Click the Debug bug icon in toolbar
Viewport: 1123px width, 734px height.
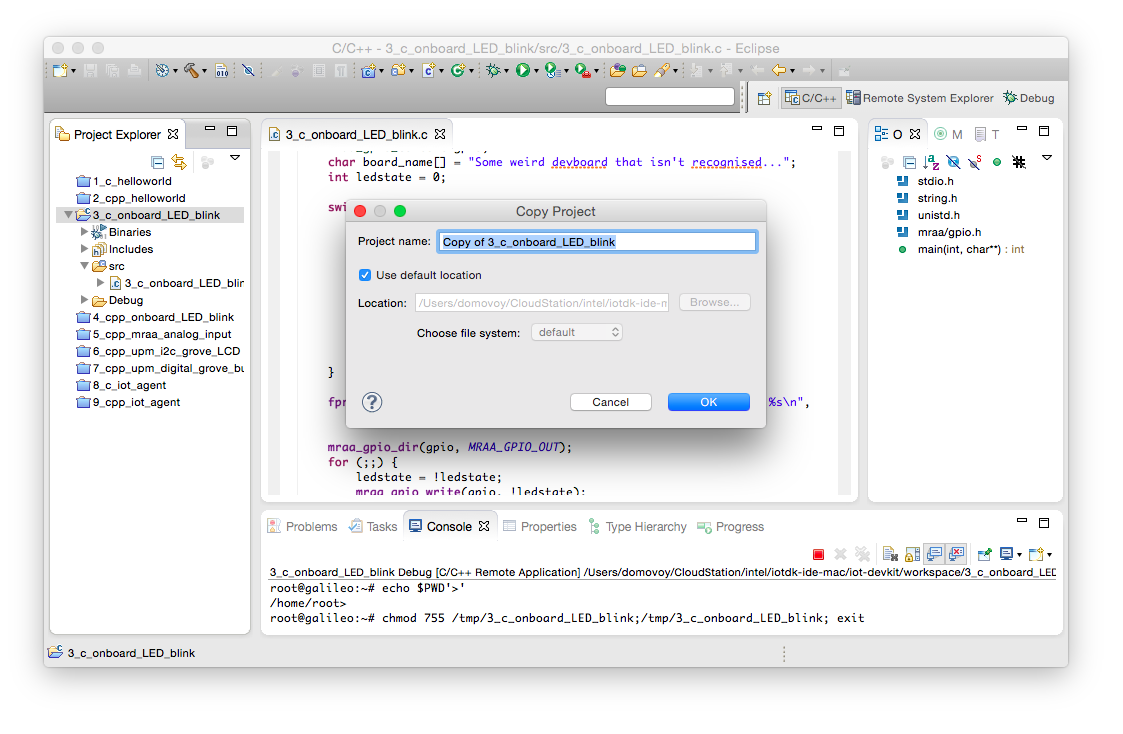[493, 70]
